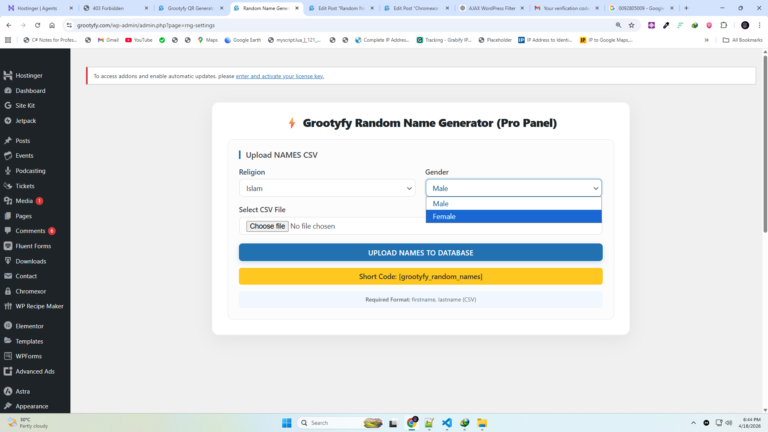Open Pages in sidebar
The image size is (768, 432).
click(x=23, y=216)
